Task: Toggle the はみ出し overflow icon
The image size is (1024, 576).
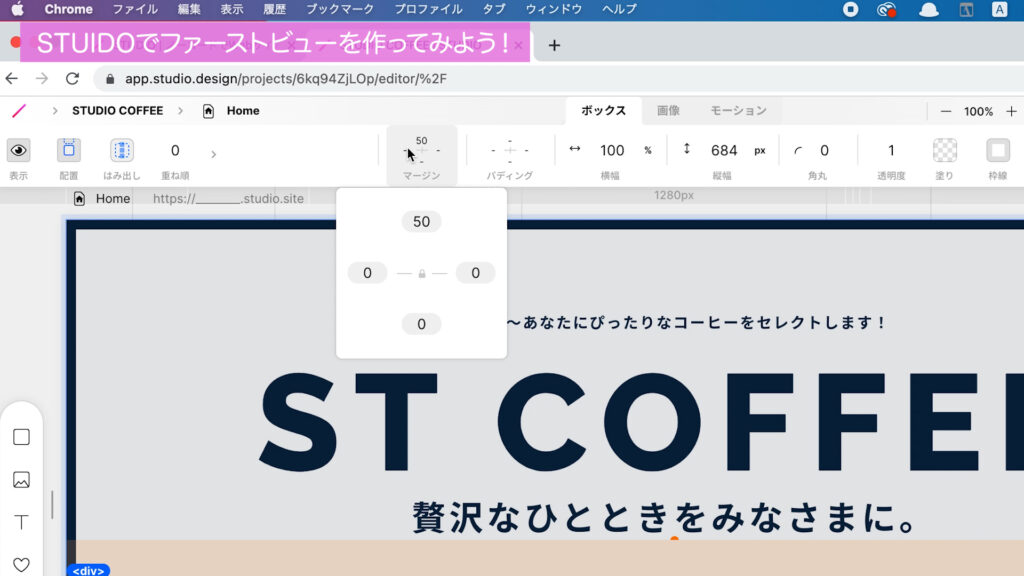Action: pos(121,150)
